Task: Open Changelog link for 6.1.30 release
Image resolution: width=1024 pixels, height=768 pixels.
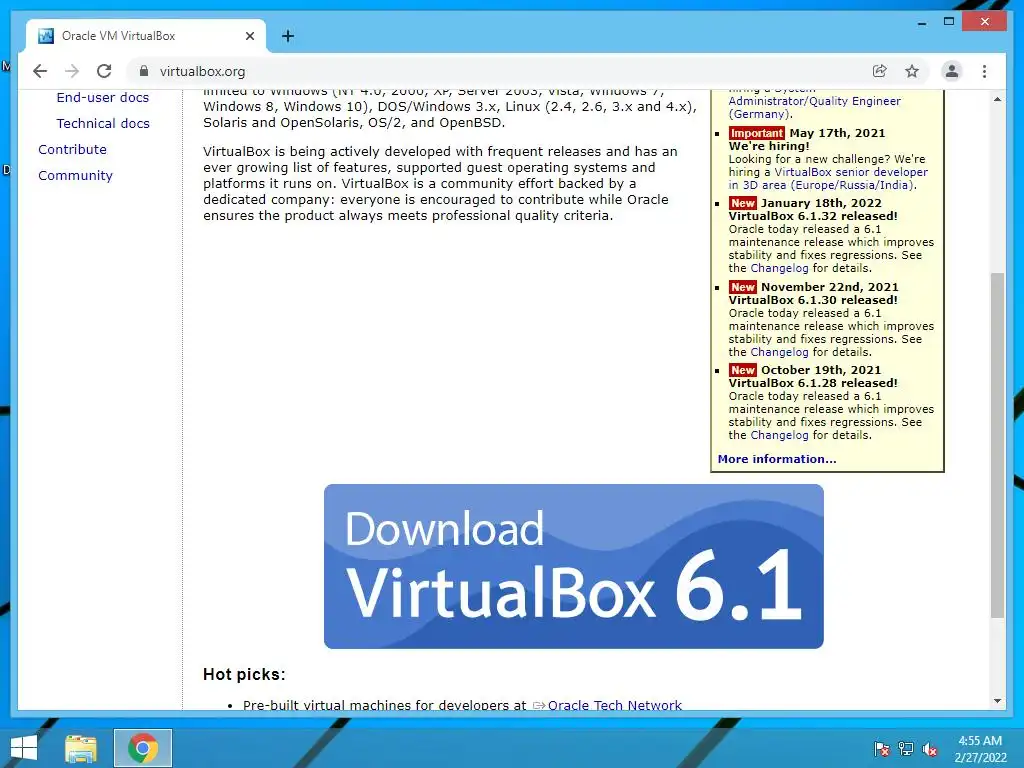Action: point(779,352)
